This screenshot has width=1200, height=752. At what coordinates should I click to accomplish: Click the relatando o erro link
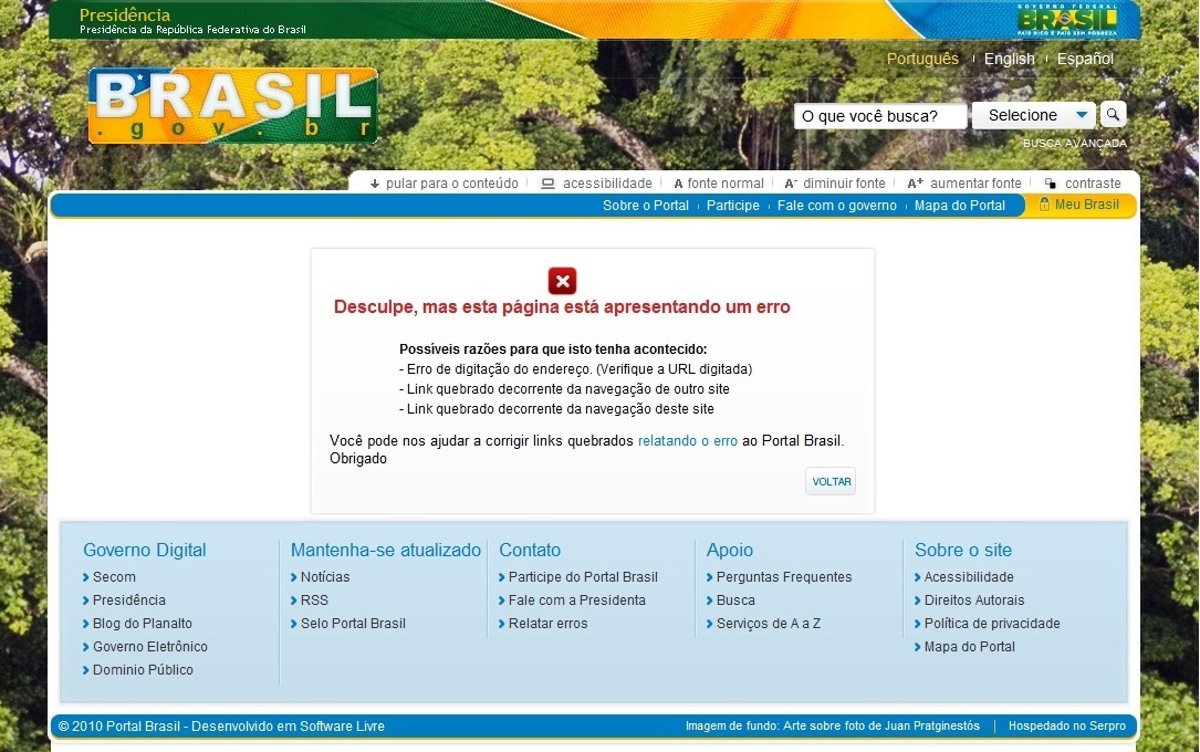pyautogui.click(x=687, y=440)
